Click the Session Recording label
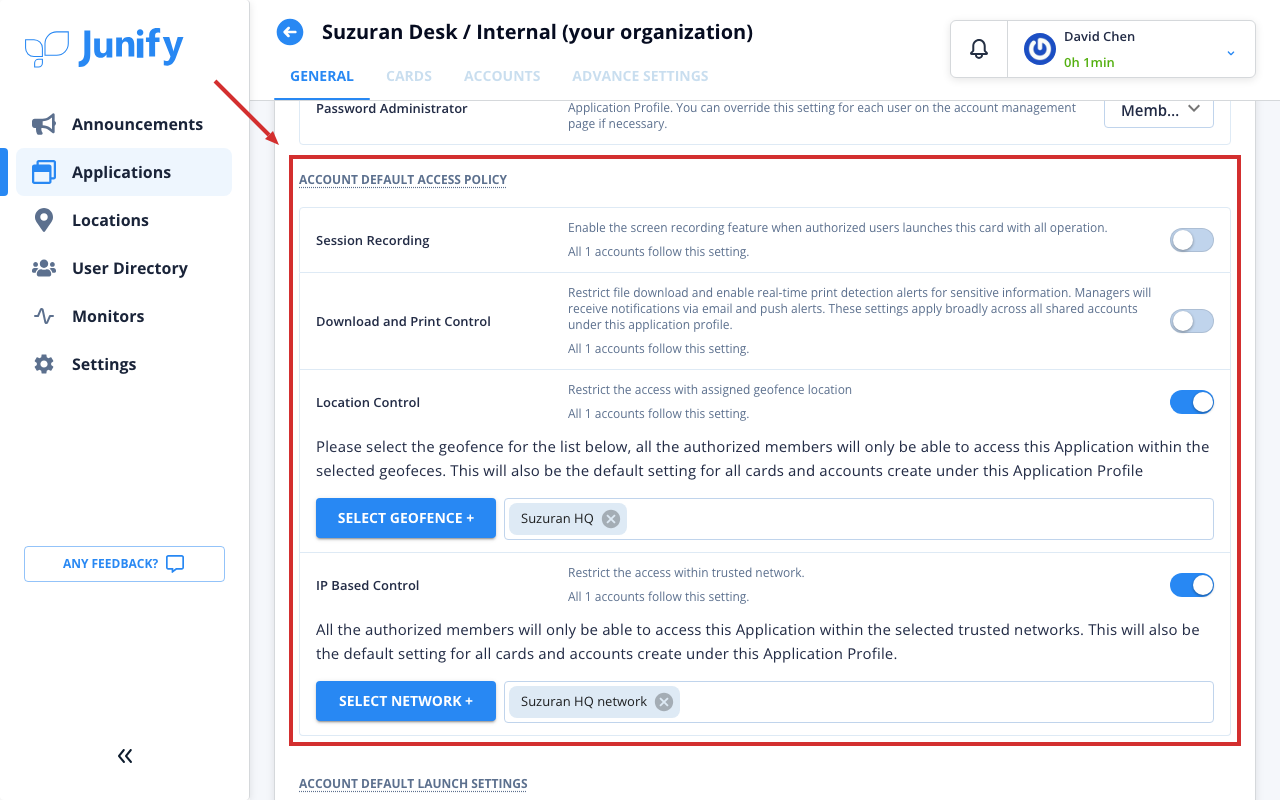The image size is (1280, 800). pyautogui.click(x=373, y=240)
